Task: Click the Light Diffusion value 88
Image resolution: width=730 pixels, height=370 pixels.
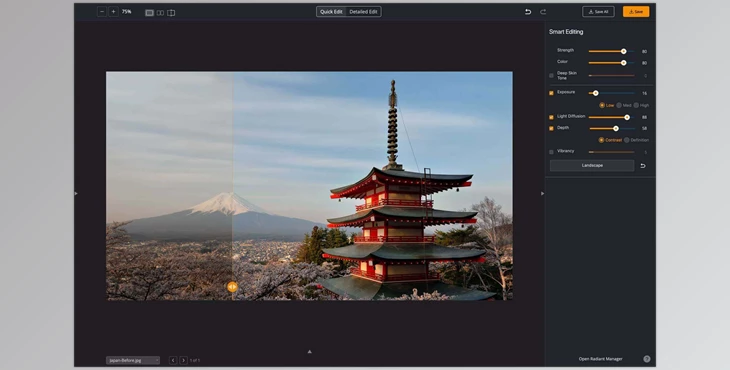Action: pos(644,117)
